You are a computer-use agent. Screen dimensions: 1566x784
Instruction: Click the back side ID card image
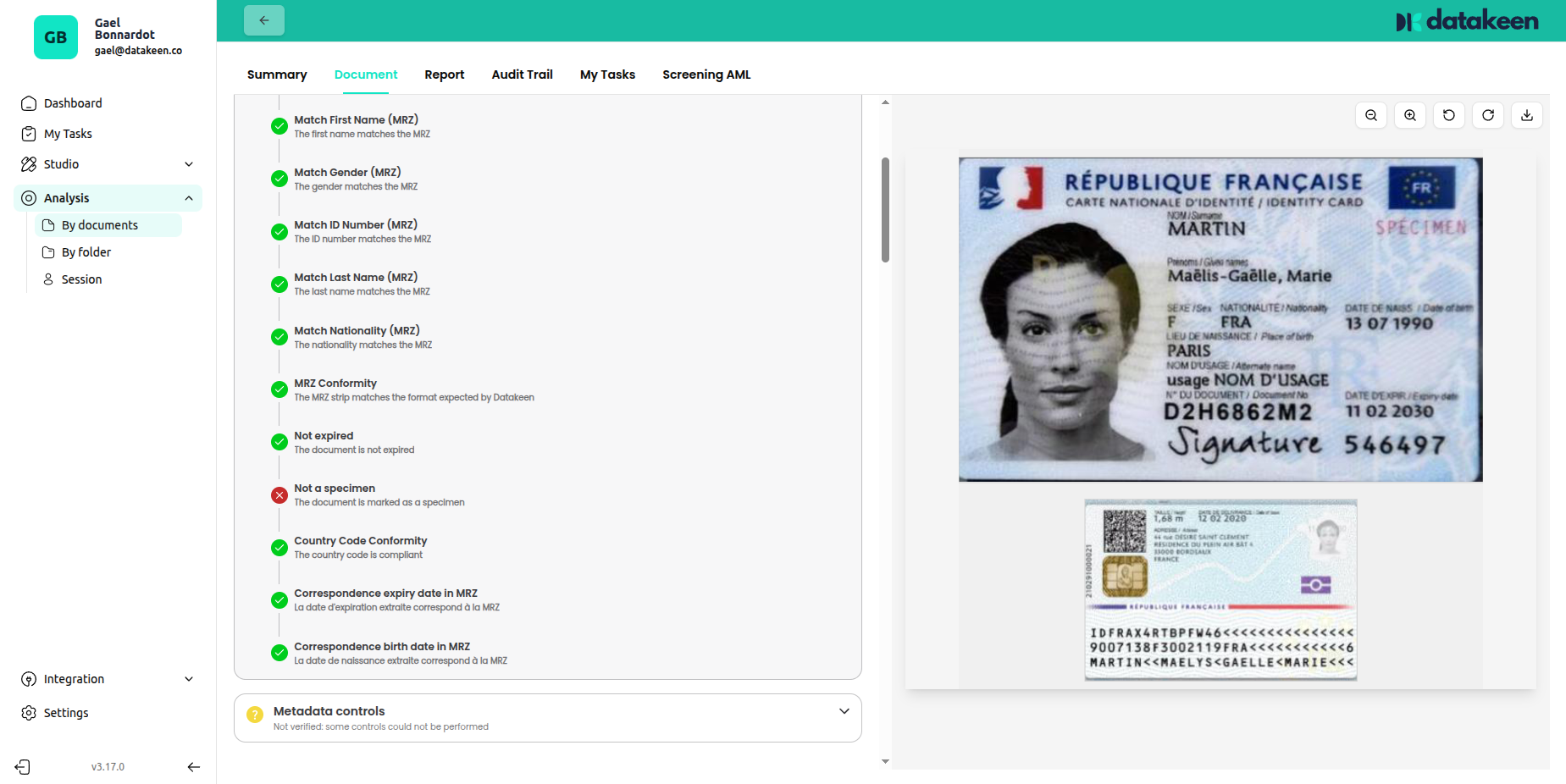click(x=1220, y=589)
